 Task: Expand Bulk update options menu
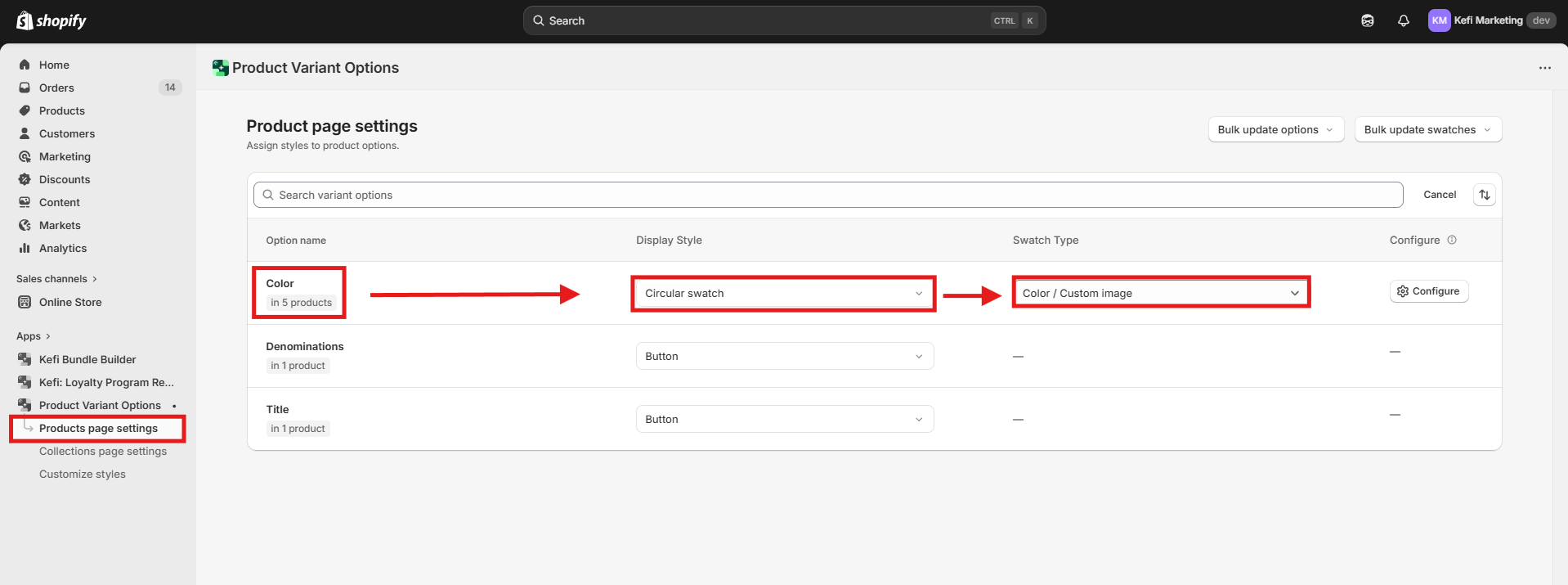point(1275,129)
